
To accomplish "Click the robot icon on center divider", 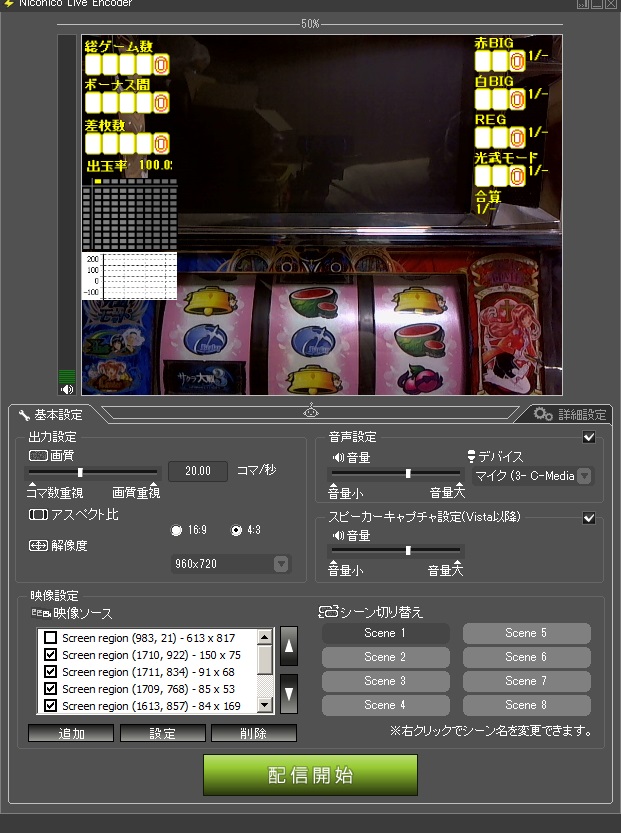I will click(x=311, y=410).
